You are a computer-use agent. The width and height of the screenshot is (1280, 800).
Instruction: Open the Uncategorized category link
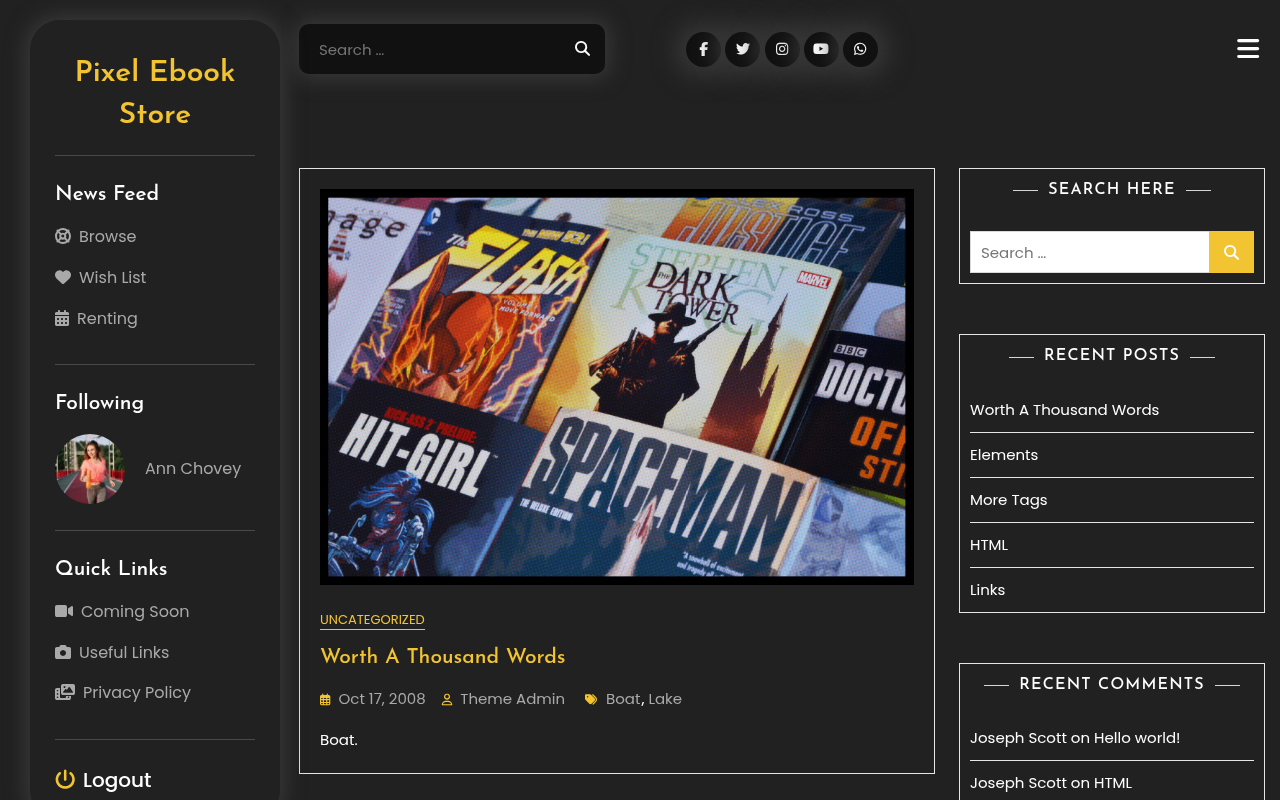[372, 620]
